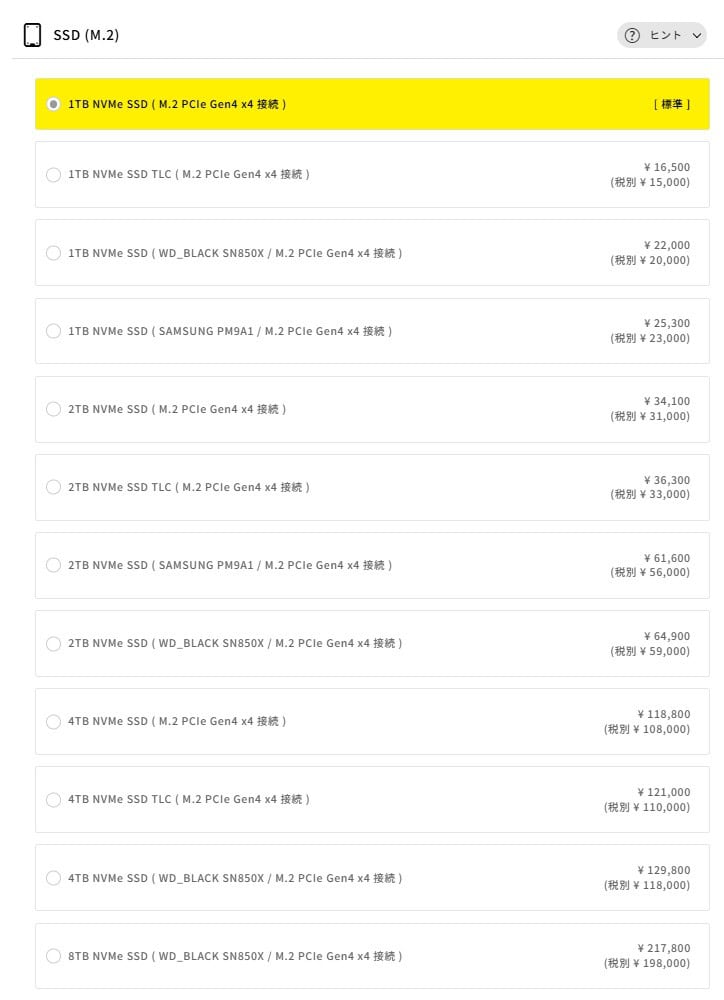The image size is (724, 1000).
Task: Click the SSD (M.2) section heading
Action: point(86,35)
